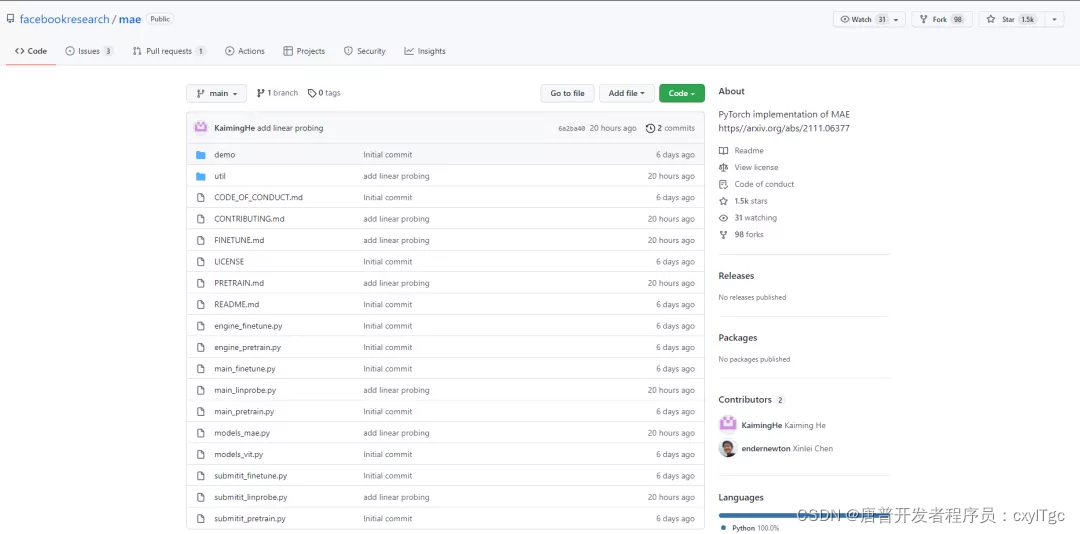The image size is (1080, 534).
Task: Click the branch icon beside 1 branch
Action: 260,93
